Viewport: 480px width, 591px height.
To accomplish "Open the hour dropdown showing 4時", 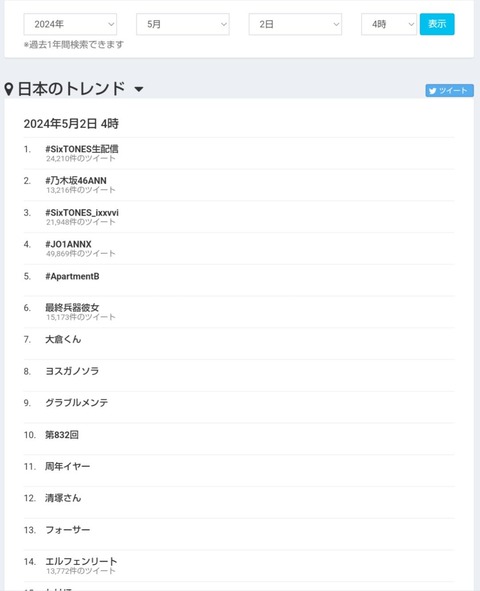I will [x=389, y=24].
